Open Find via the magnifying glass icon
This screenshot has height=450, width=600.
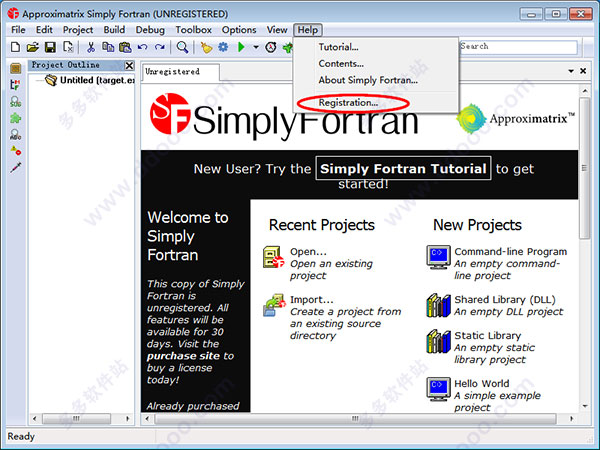182,47
